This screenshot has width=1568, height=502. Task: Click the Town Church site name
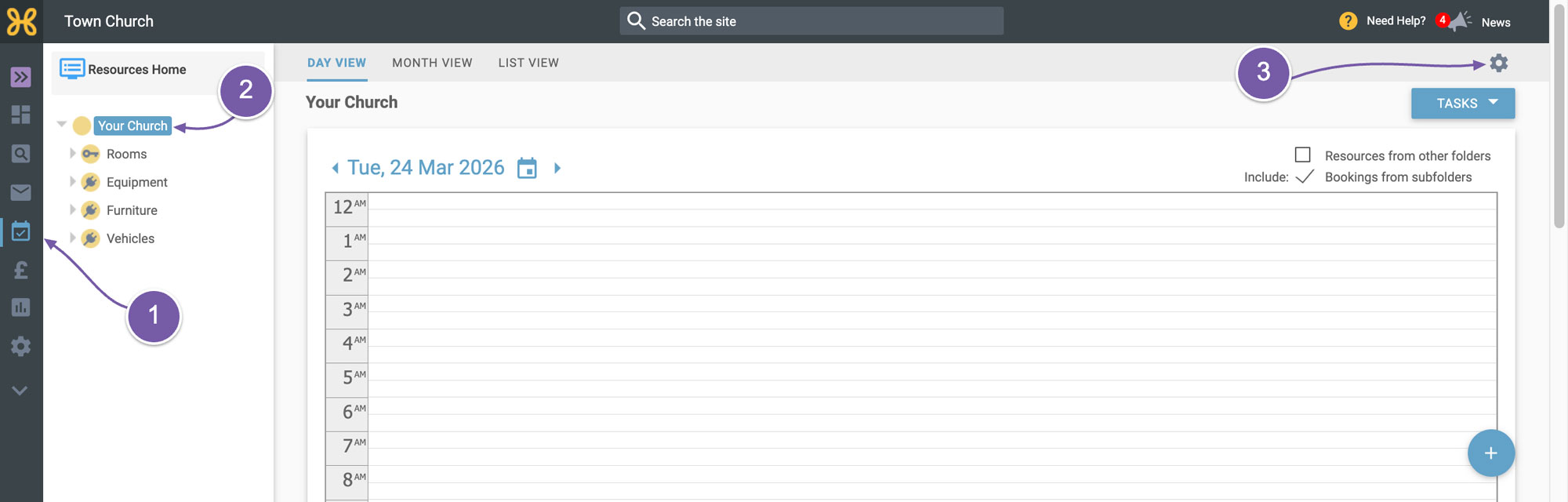[109, 21]
